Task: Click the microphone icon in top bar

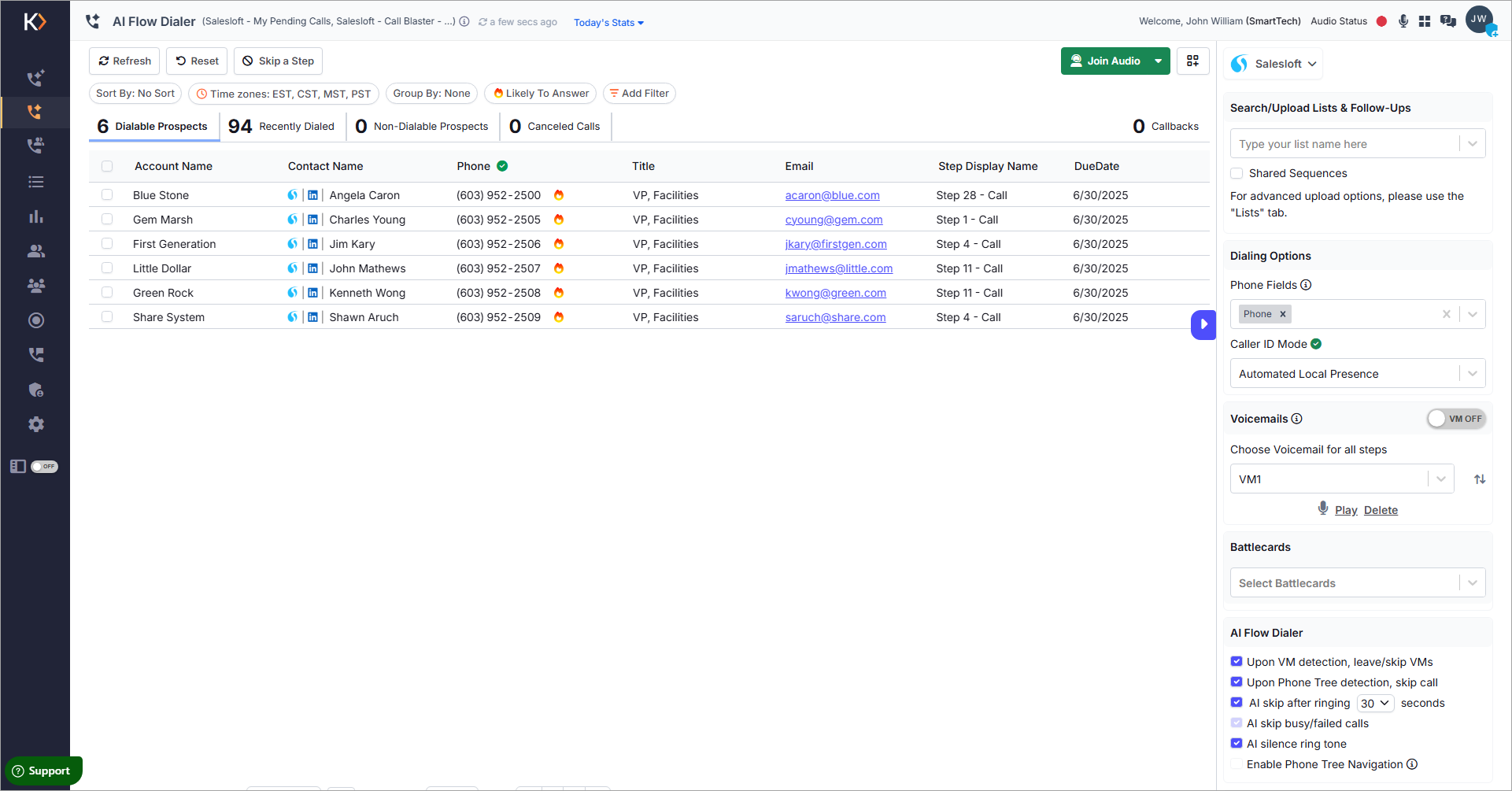Action: (1403, 21)
